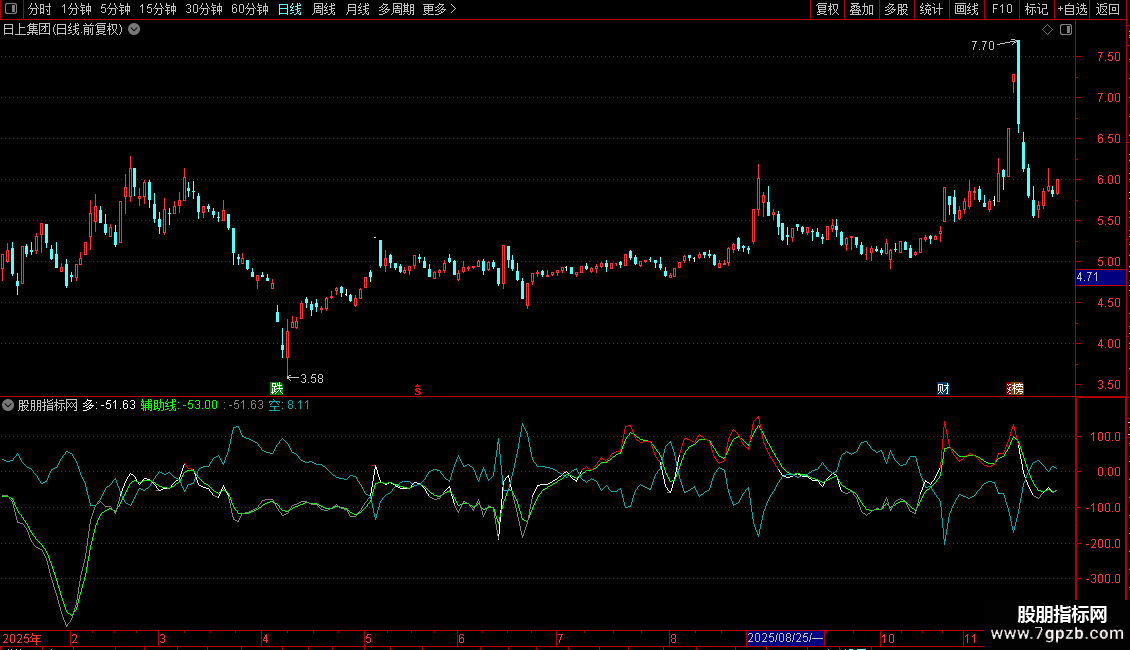
Task: Toggle the left sidebar panel icon
Action: coord(11,9)
